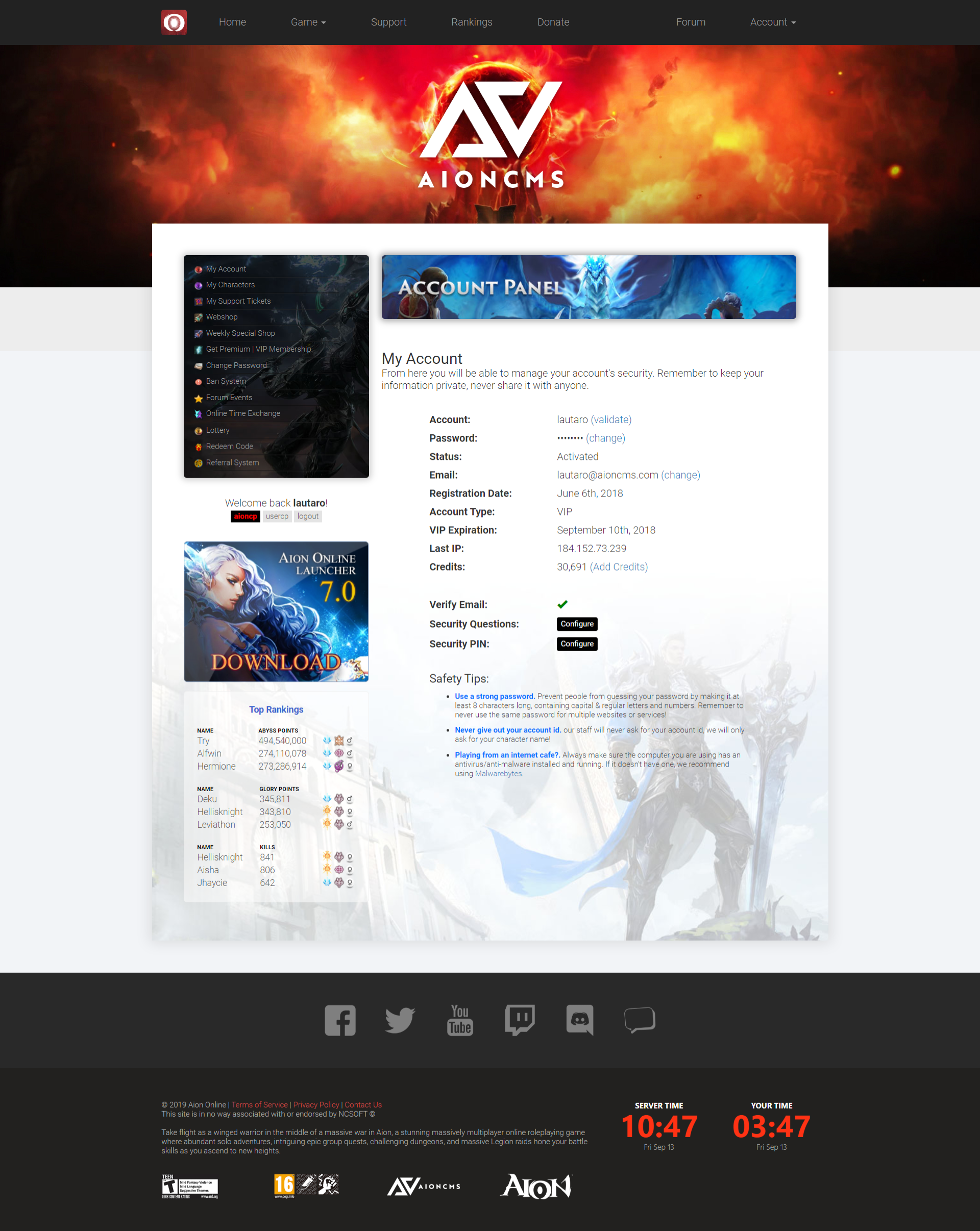The width and height of the screenshot is (980, 1231).
Task: Open the Rankings top menu item
Action: pyautogui.click(x=472, y=22)
